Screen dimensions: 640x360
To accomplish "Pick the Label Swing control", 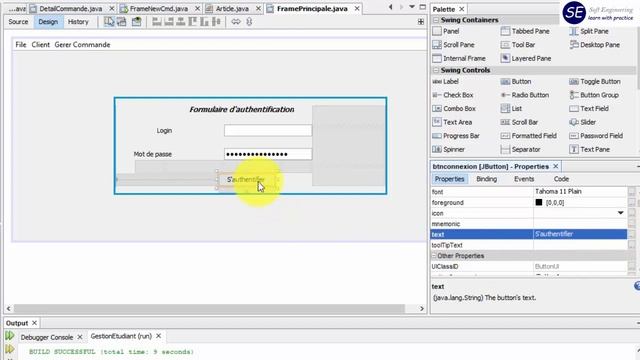I will point(445,81).
